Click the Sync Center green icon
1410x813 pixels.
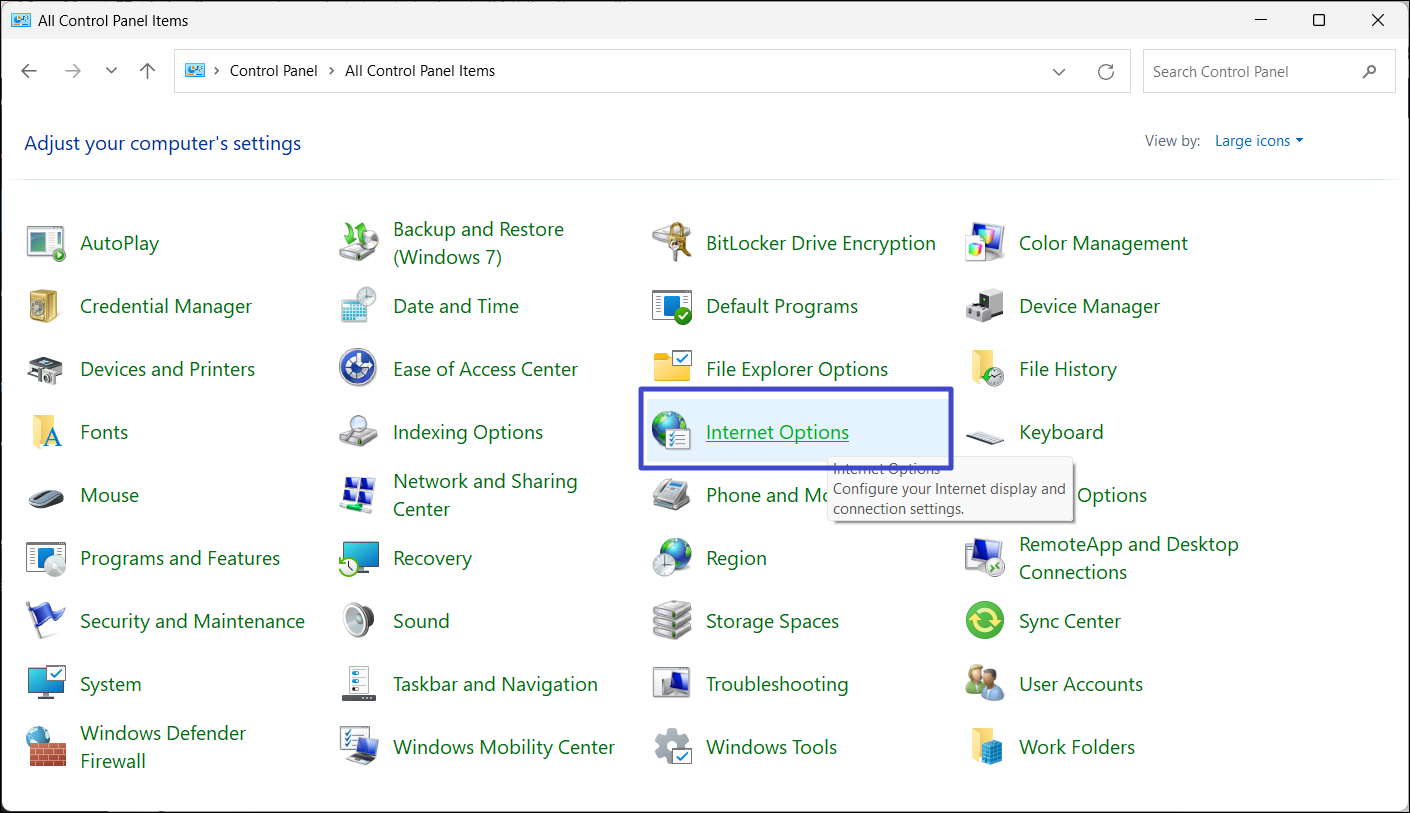point(985,621)
